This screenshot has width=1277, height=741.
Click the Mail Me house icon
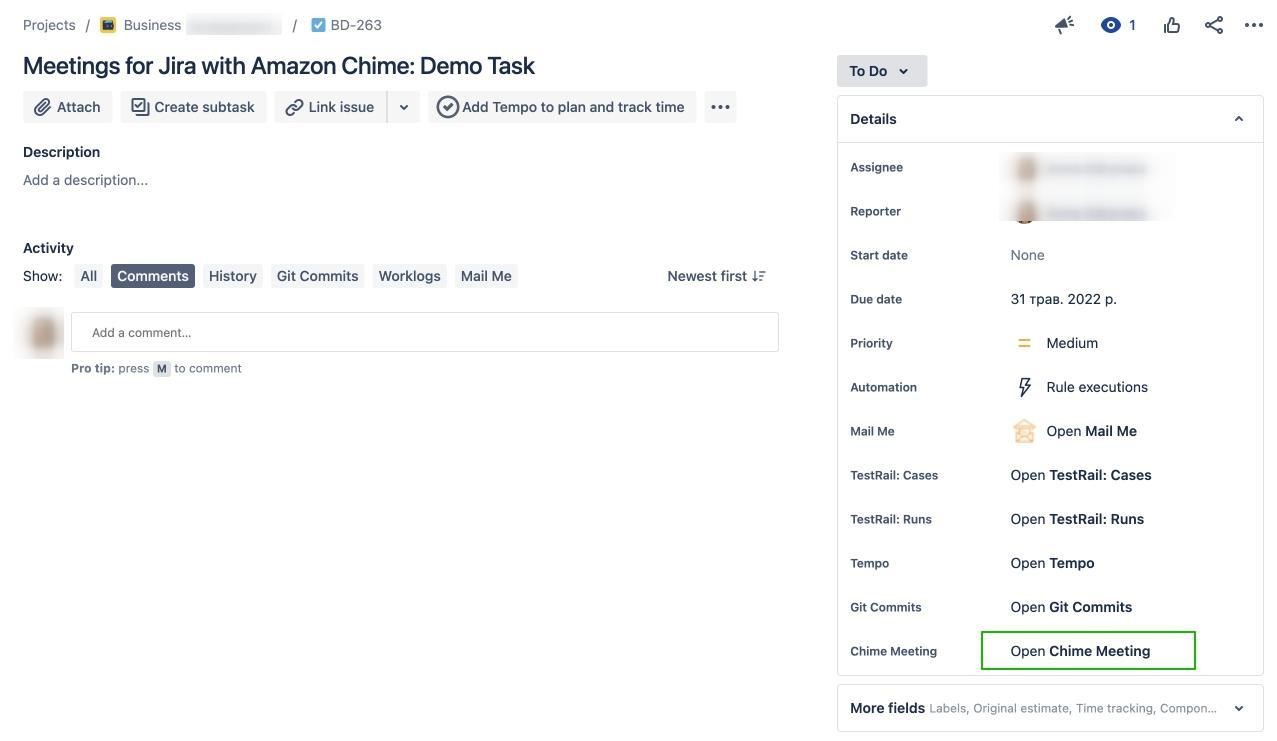point(1024,431)
